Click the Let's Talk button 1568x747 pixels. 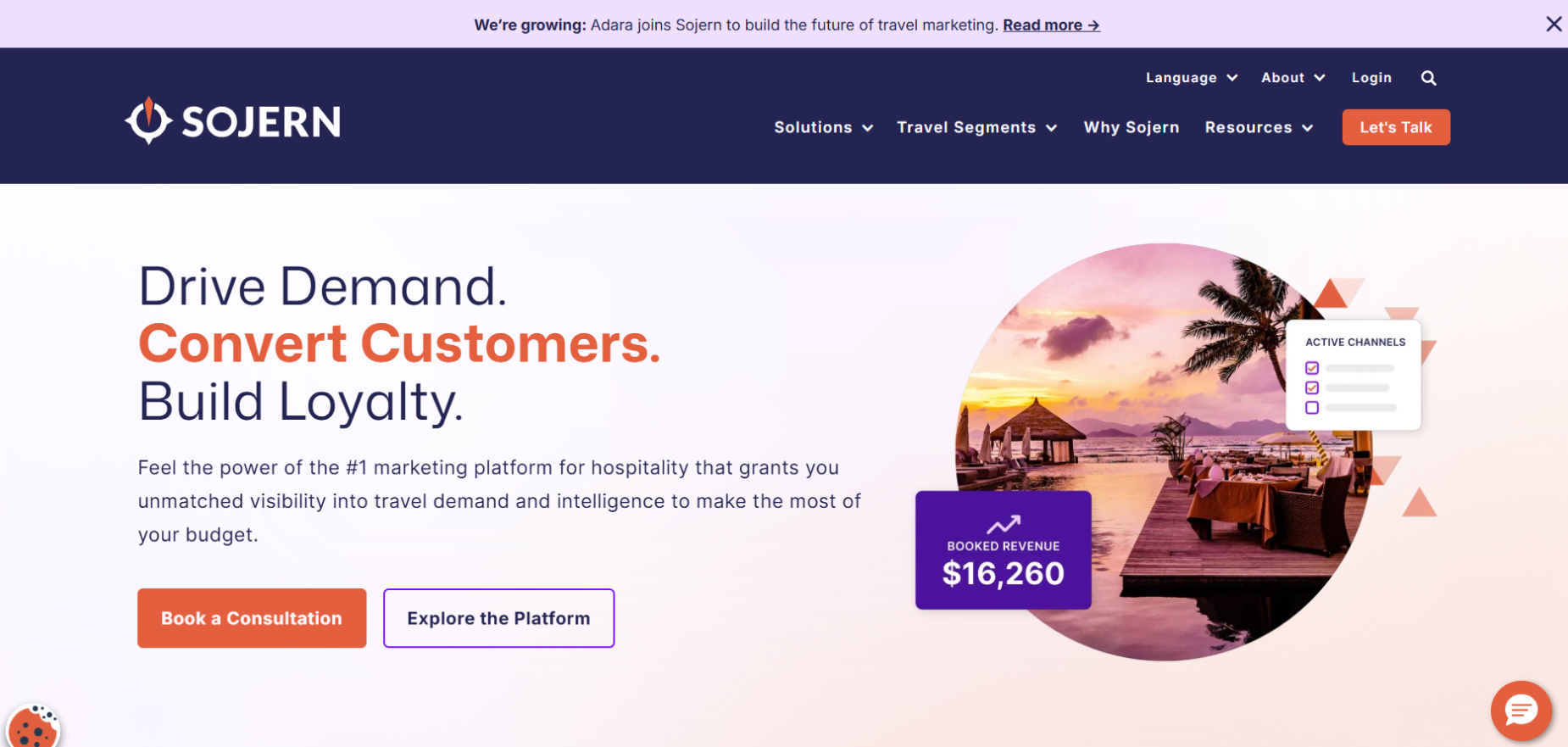pyautogui.click(x=1395, y=127)
